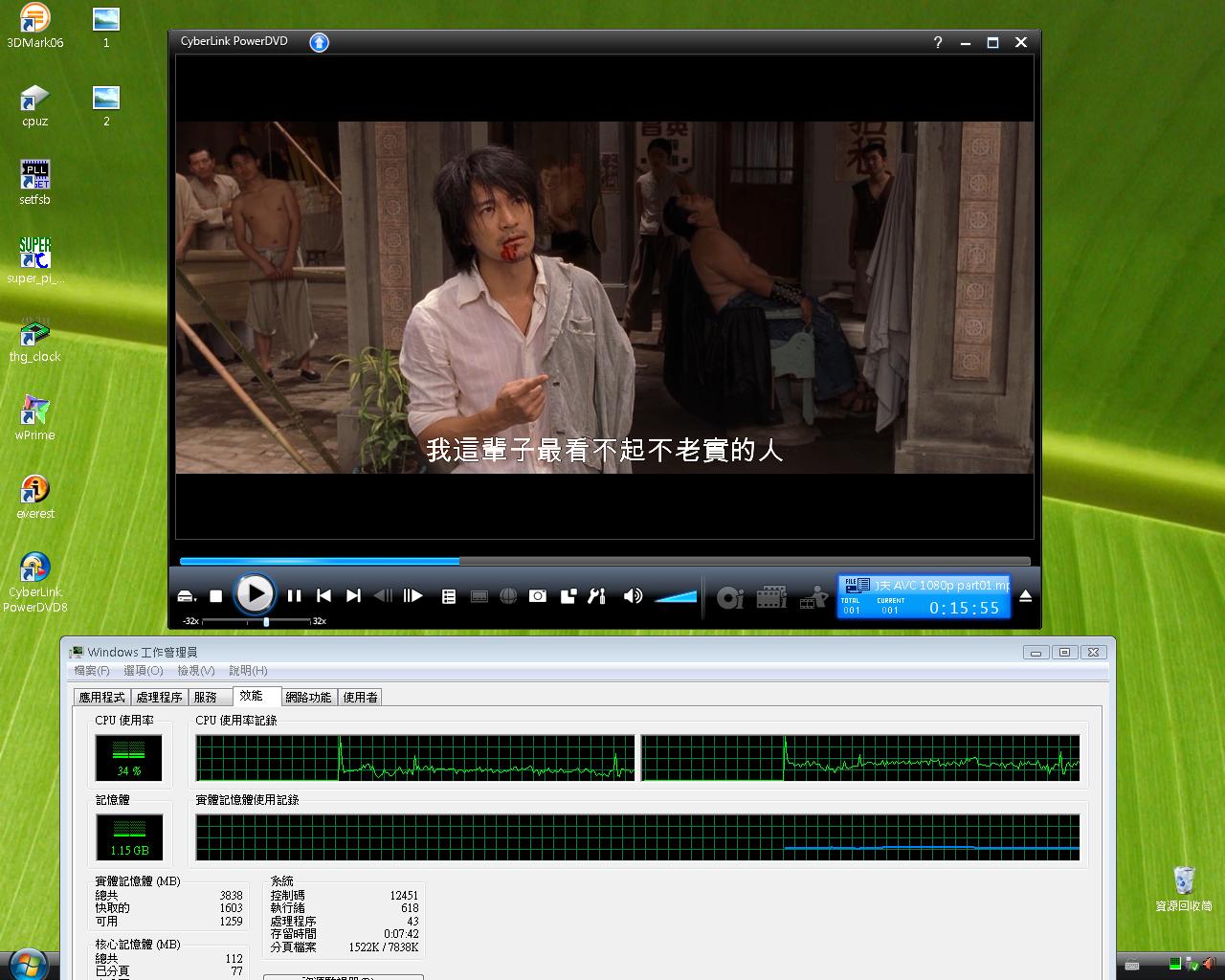Screen dimensions: 1225x980
Task: Open the 檢視(V) menu in Task Manager
Action: pos(195,671)
